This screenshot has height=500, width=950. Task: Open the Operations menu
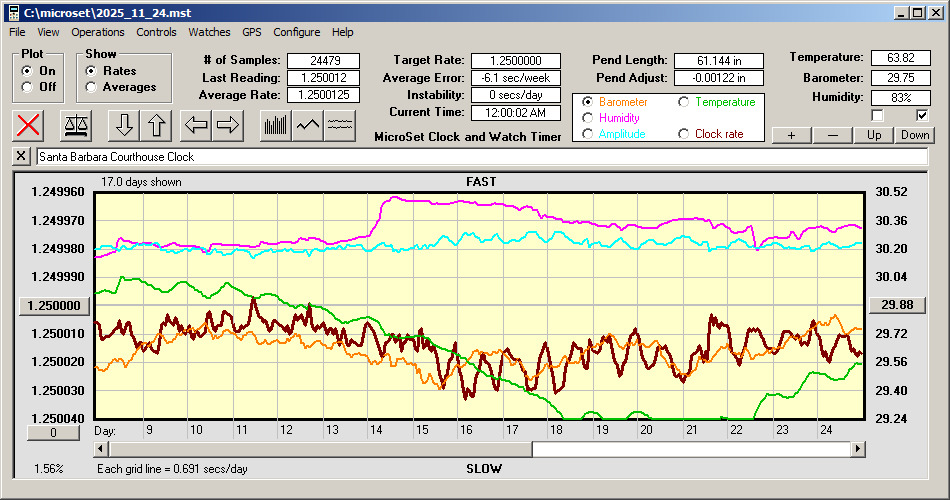98,32
